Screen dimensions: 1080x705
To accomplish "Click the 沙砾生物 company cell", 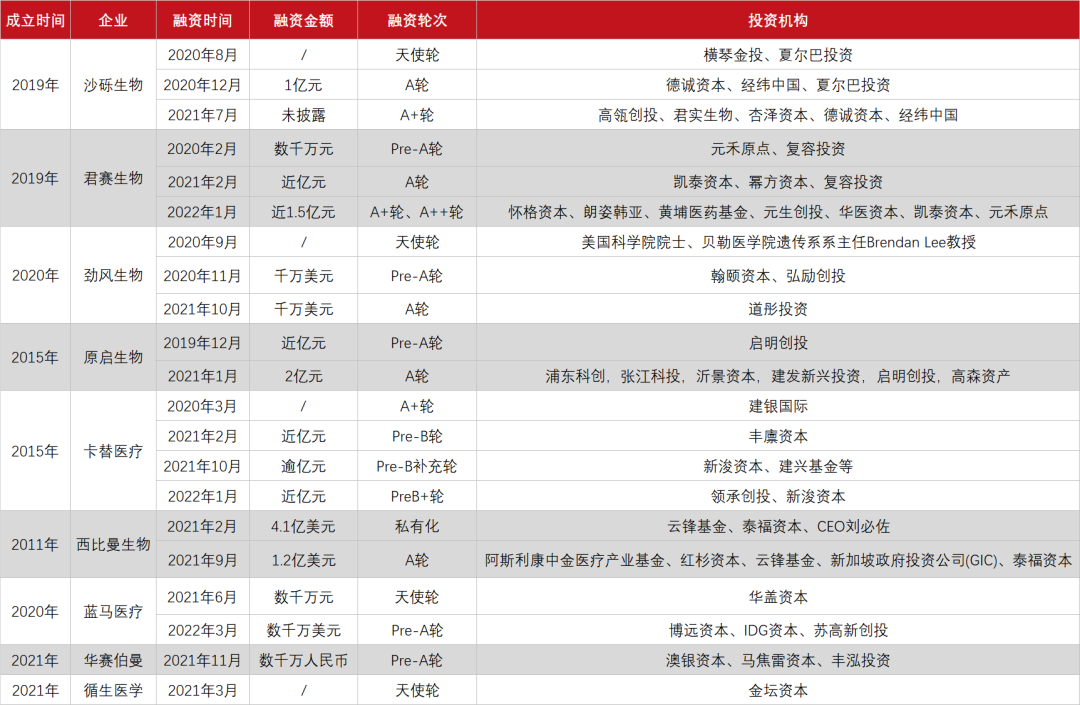I will click(x=113, y=85).
